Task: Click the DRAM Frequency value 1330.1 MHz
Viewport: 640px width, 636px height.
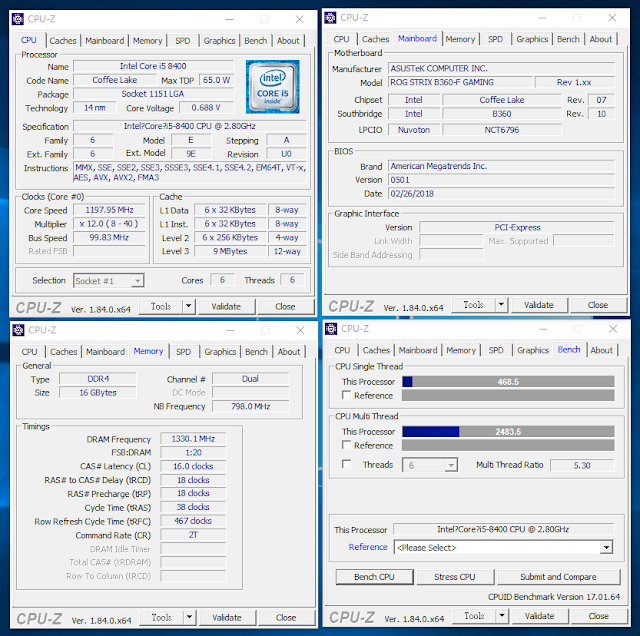Action: pyautogui.click(x=193, y=439)
